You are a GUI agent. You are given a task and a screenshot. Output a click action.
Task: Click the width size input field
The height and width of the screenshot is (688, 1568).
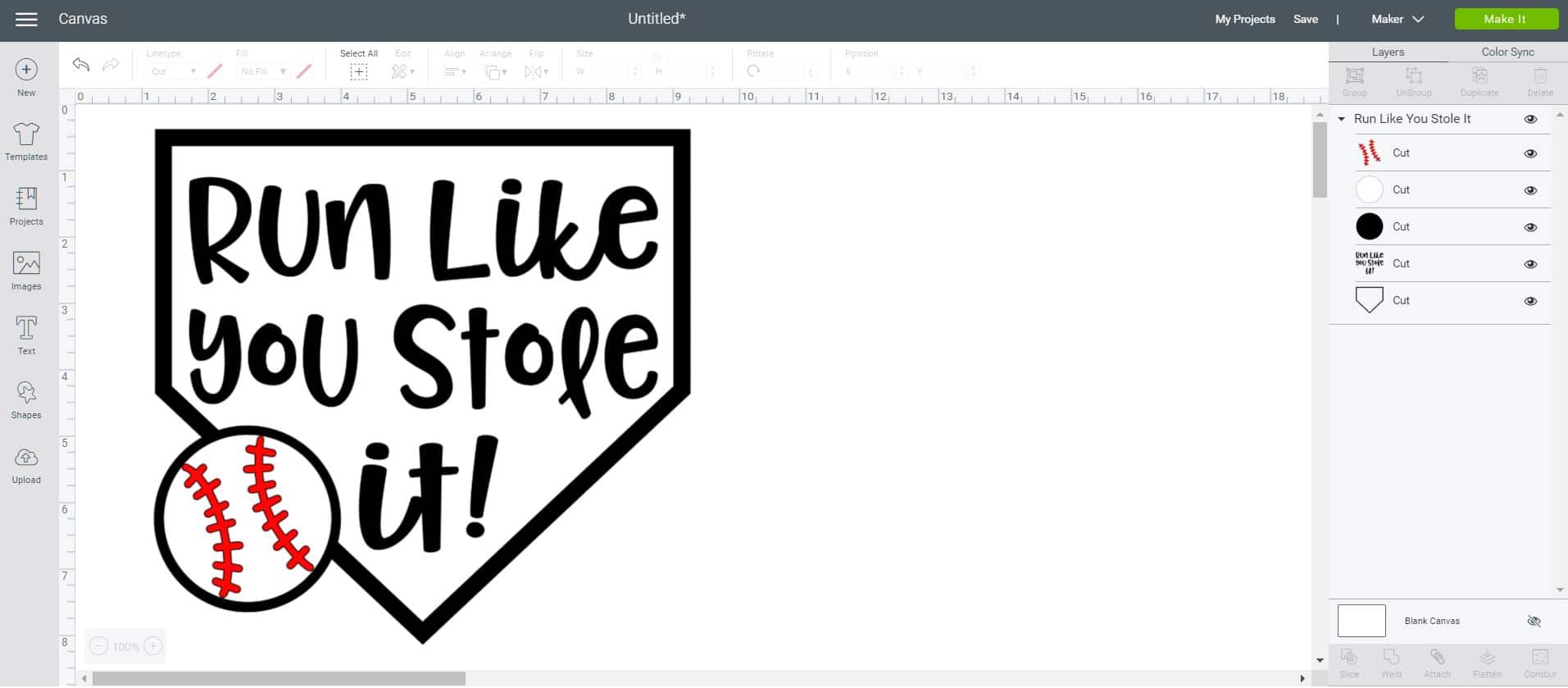pyautogui.click(x=615, y=71)
